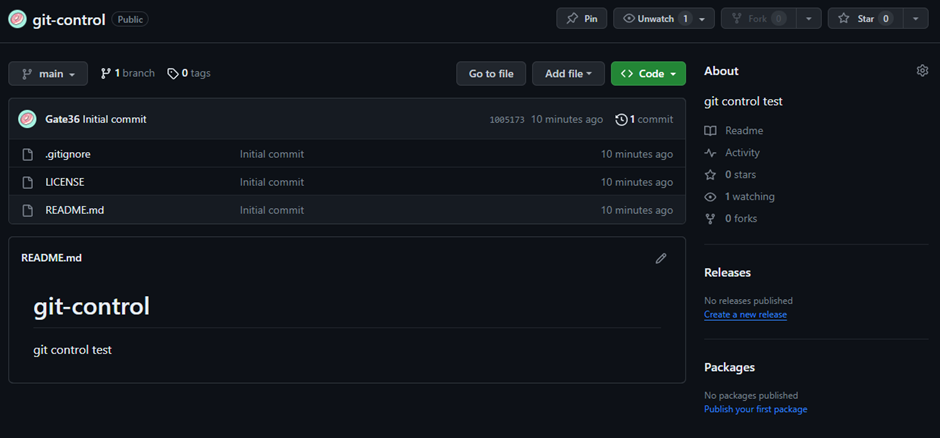Open Initial commit message in LICENSE row
This screenshot has width=940, height=438.
point(272,182)
